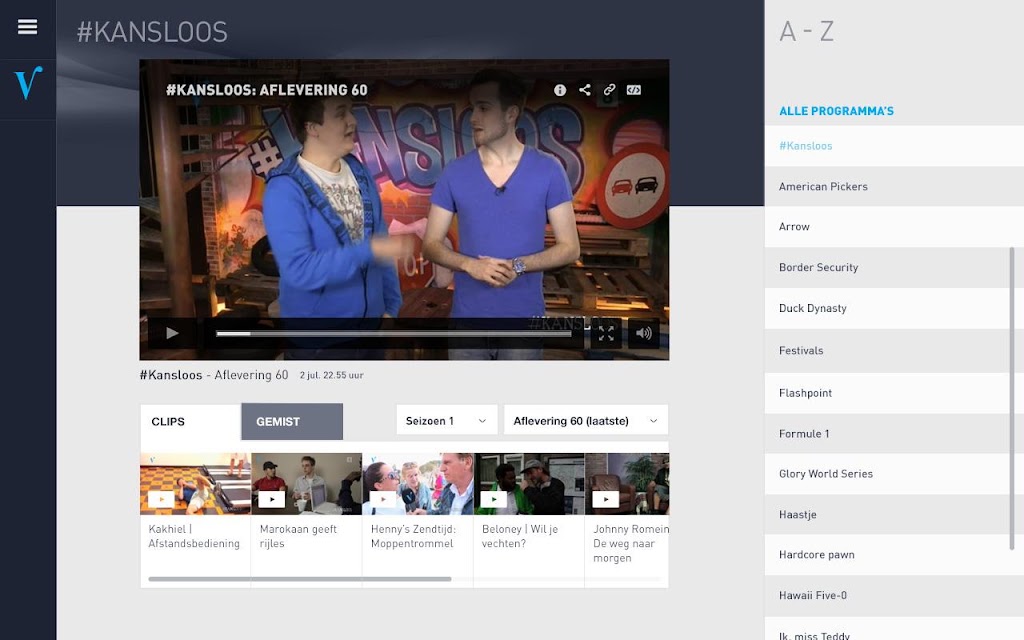The height and width of the screenshot is (640, 1024).
Task: Switch to the Gemist tab
Action: tap(292, 422)
